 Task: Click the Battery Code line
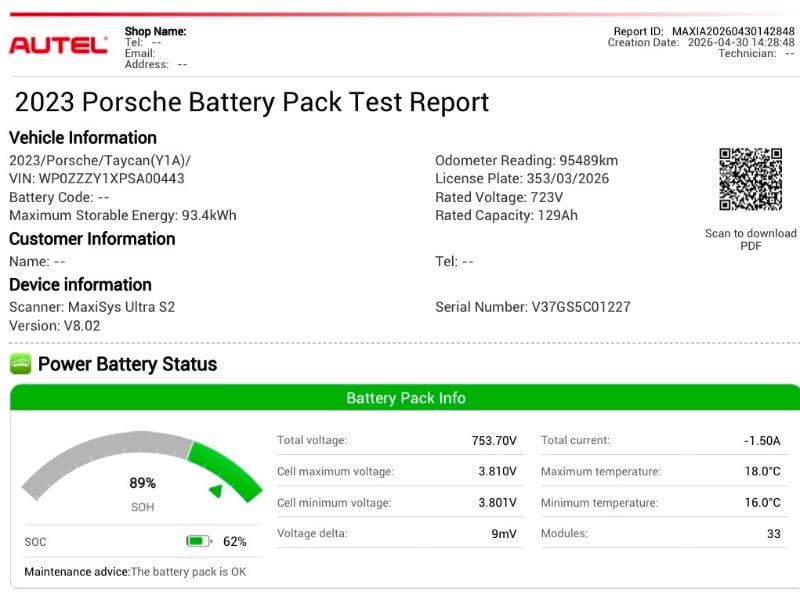(59, 197)
